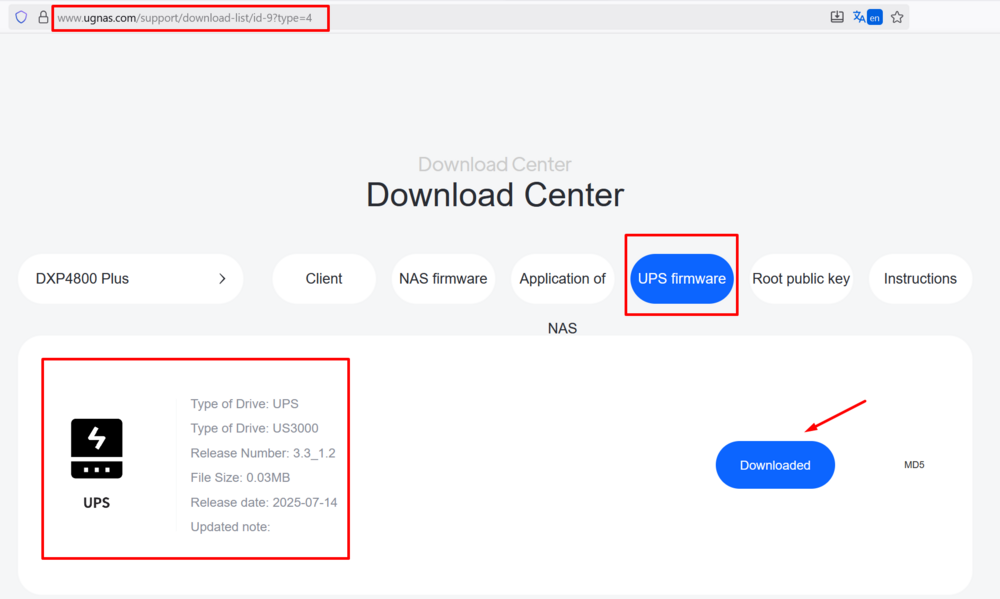Bookmark this page with the star icon

click(x=897, y=17)
